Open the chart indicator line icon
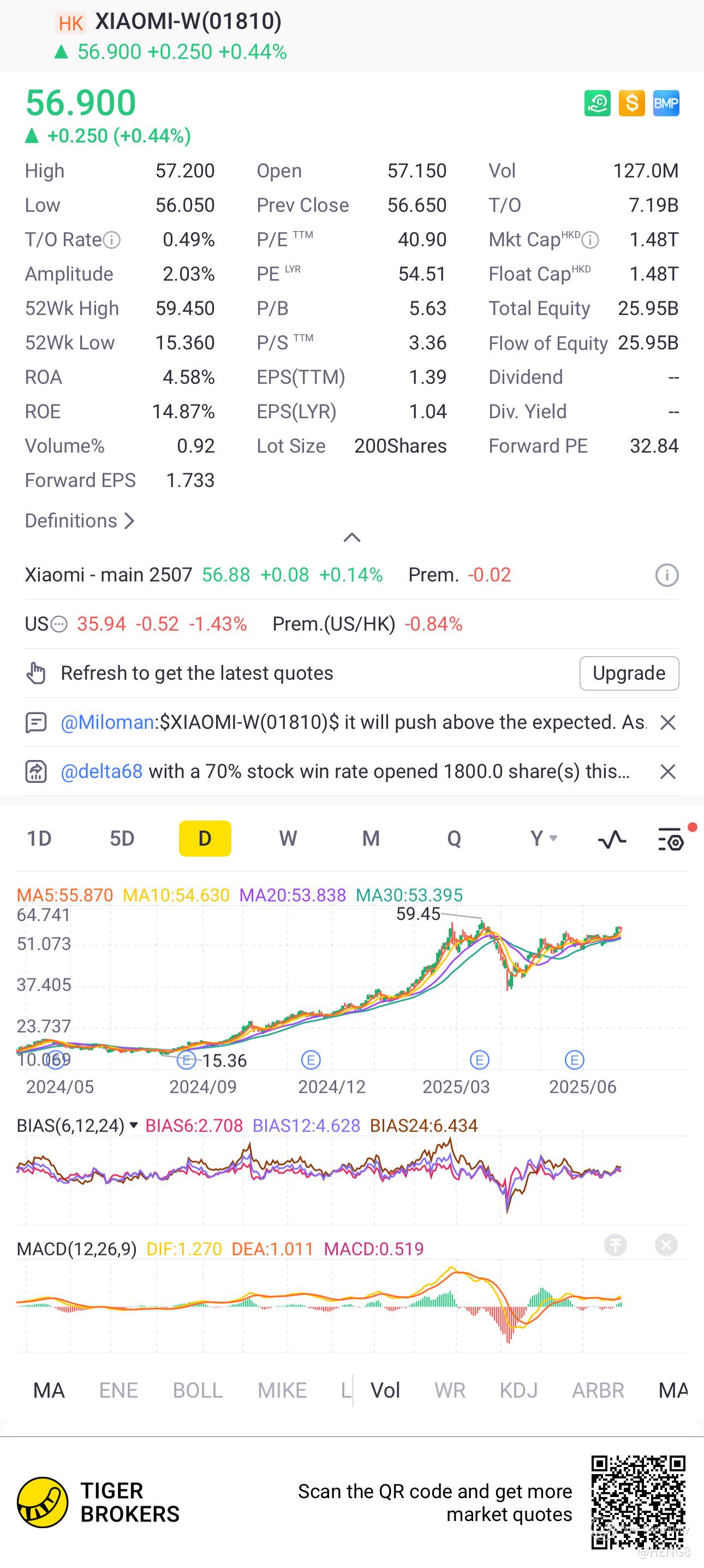 [x=612, y=839]
